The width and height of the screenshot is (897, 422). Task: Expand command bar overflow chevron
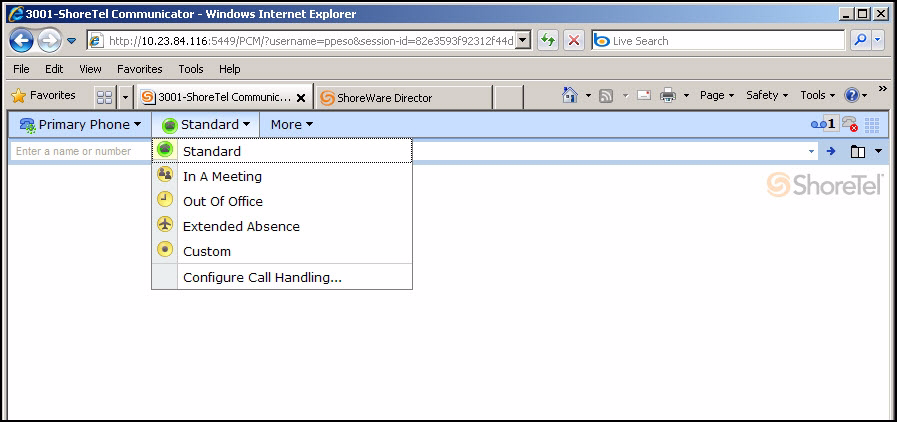883,89
